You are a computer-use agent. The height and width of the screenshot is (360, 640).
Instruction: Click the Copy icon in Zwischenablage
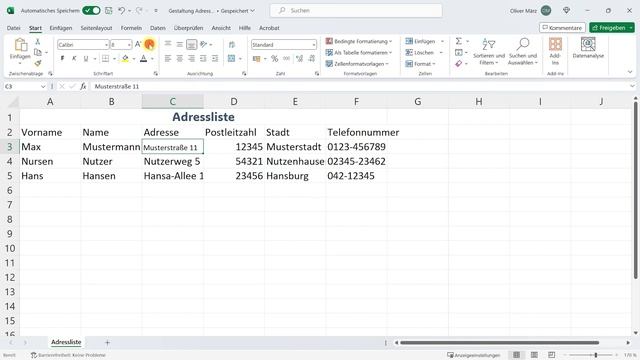tap(38, 52)
